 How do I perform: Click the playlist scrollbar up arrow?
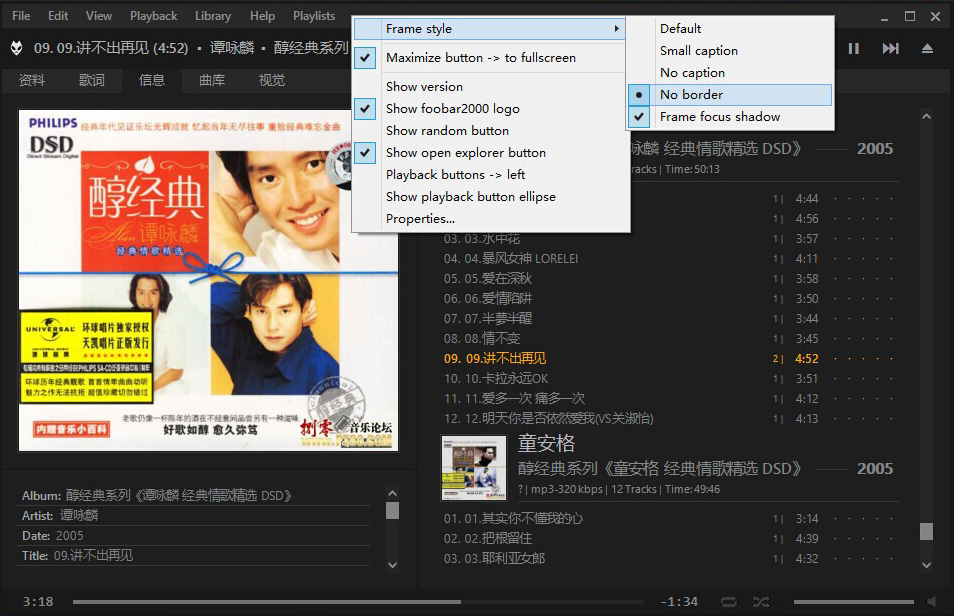coord(927,116)
